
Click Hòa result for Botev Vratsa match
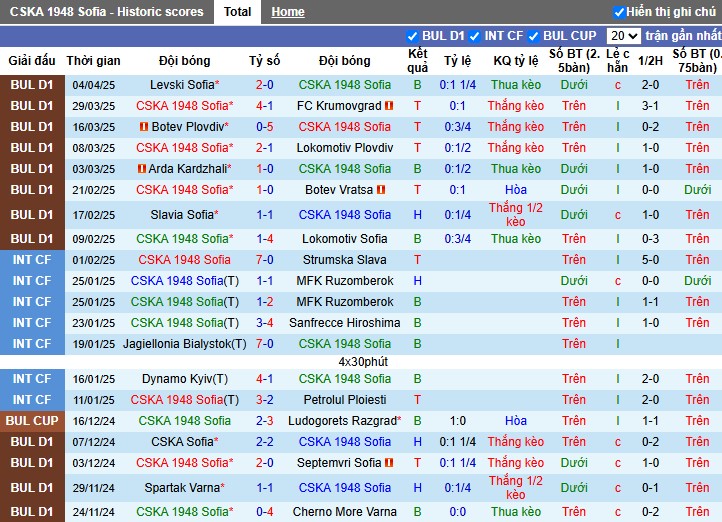click(x=516, y=190)
